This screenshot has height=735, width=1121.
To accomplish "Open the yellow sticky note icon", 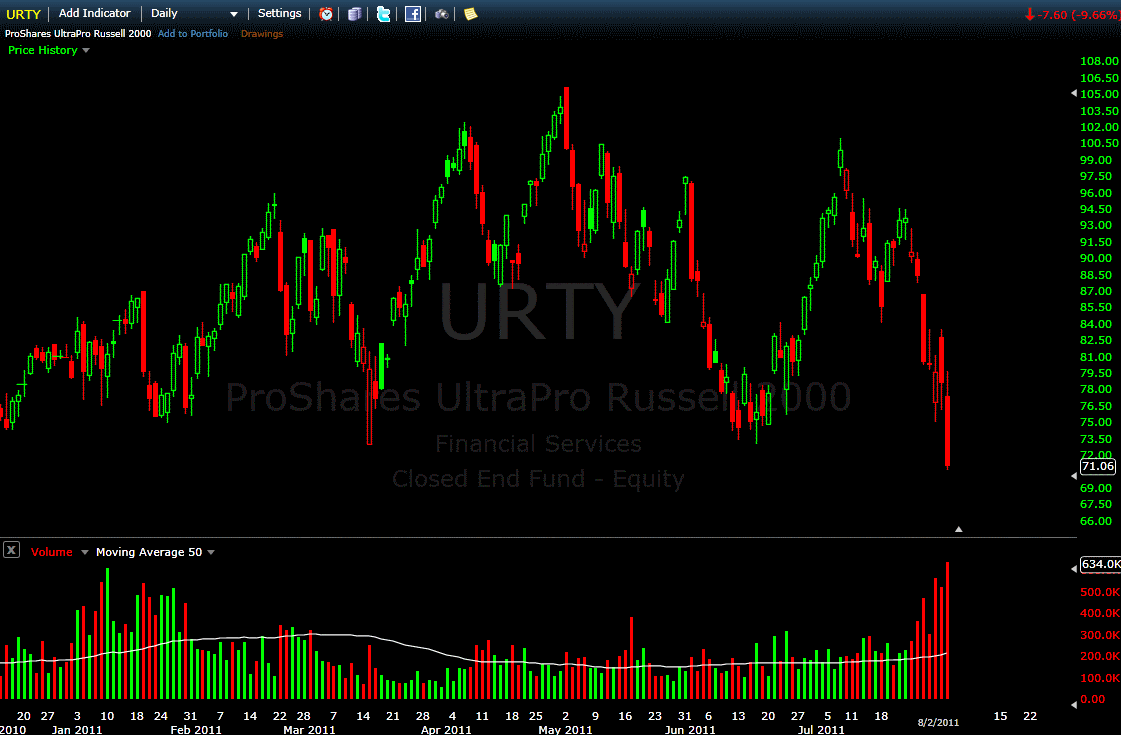I will coord(470,14).
